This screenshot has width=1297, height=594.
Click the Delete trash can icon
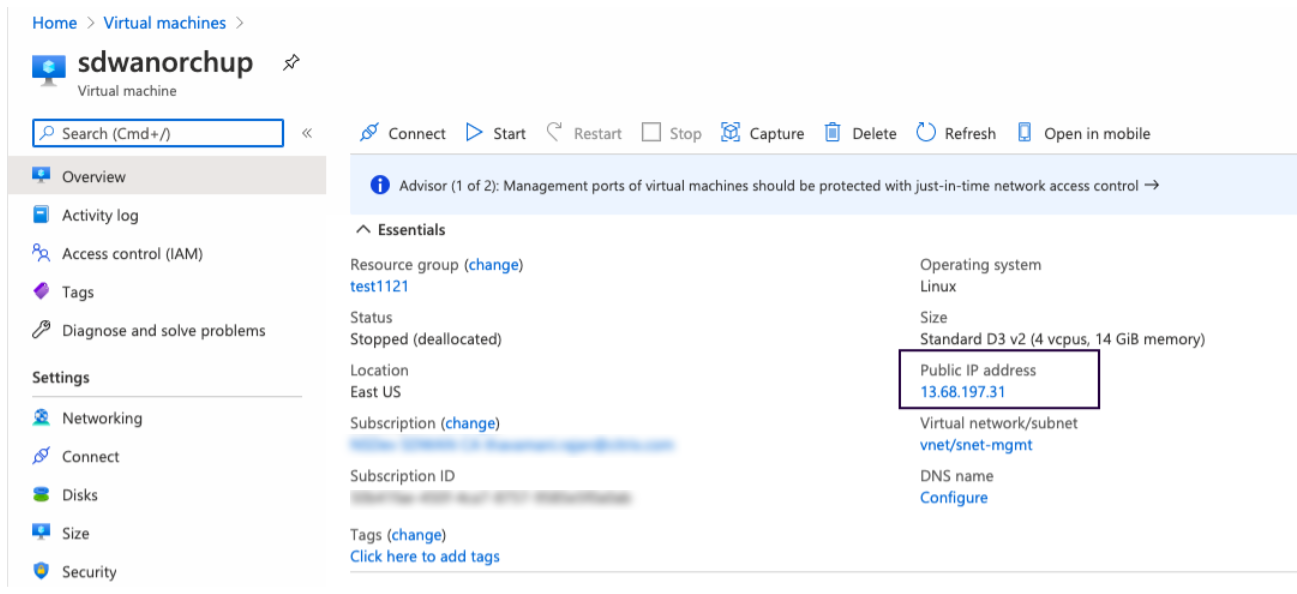pos(832,133)
